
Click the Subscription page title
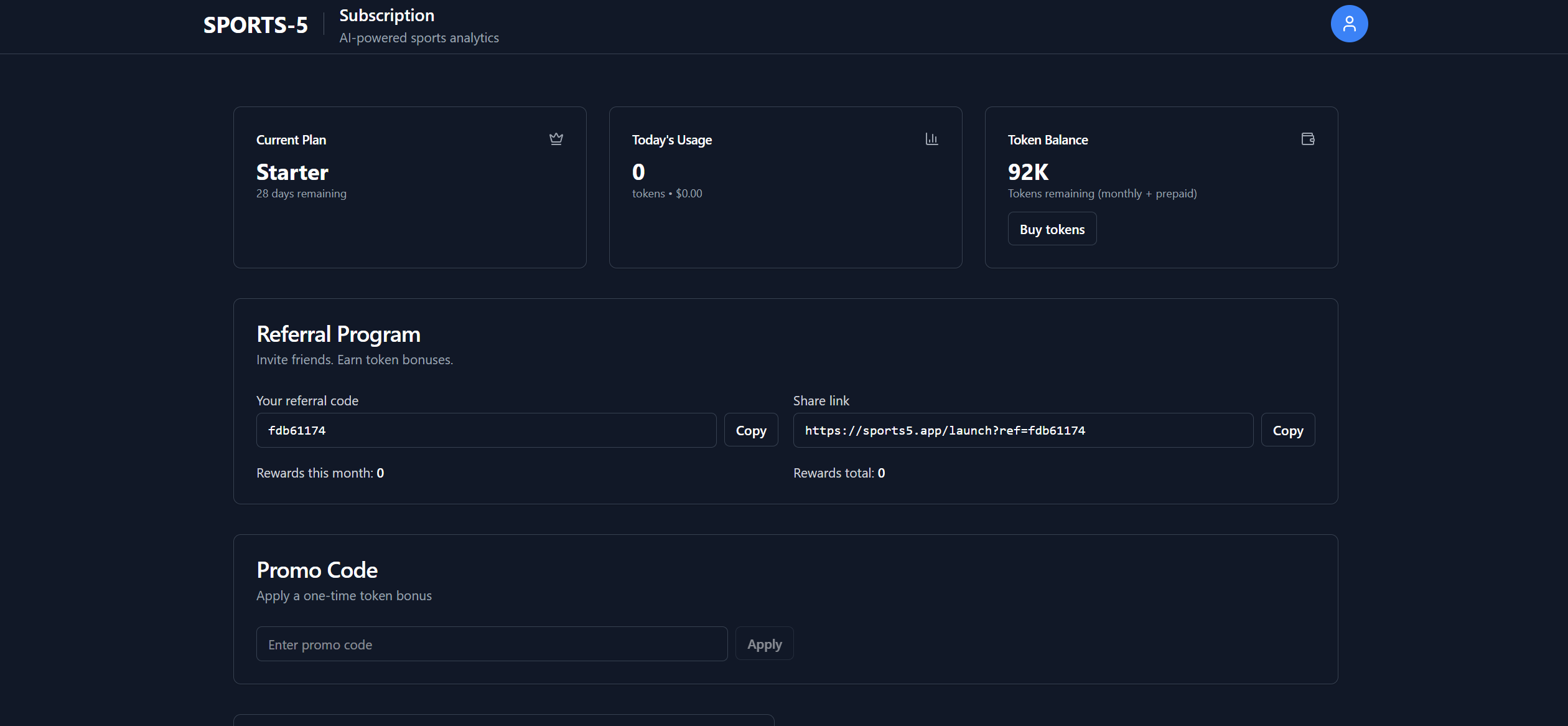coord(386,16)
